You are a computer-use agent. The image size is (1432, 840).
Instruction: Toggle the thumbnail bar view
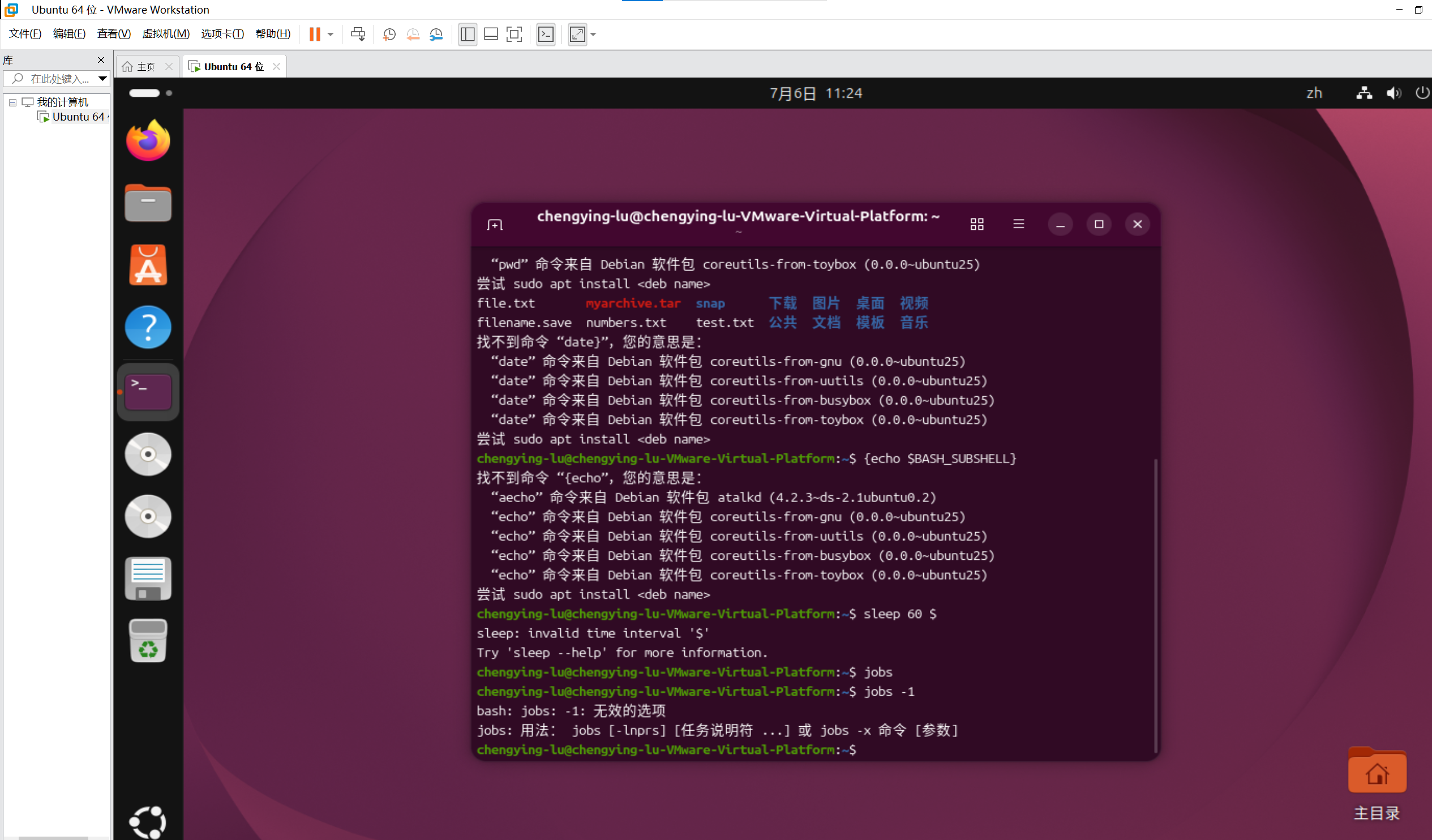[x=491, y=34]
